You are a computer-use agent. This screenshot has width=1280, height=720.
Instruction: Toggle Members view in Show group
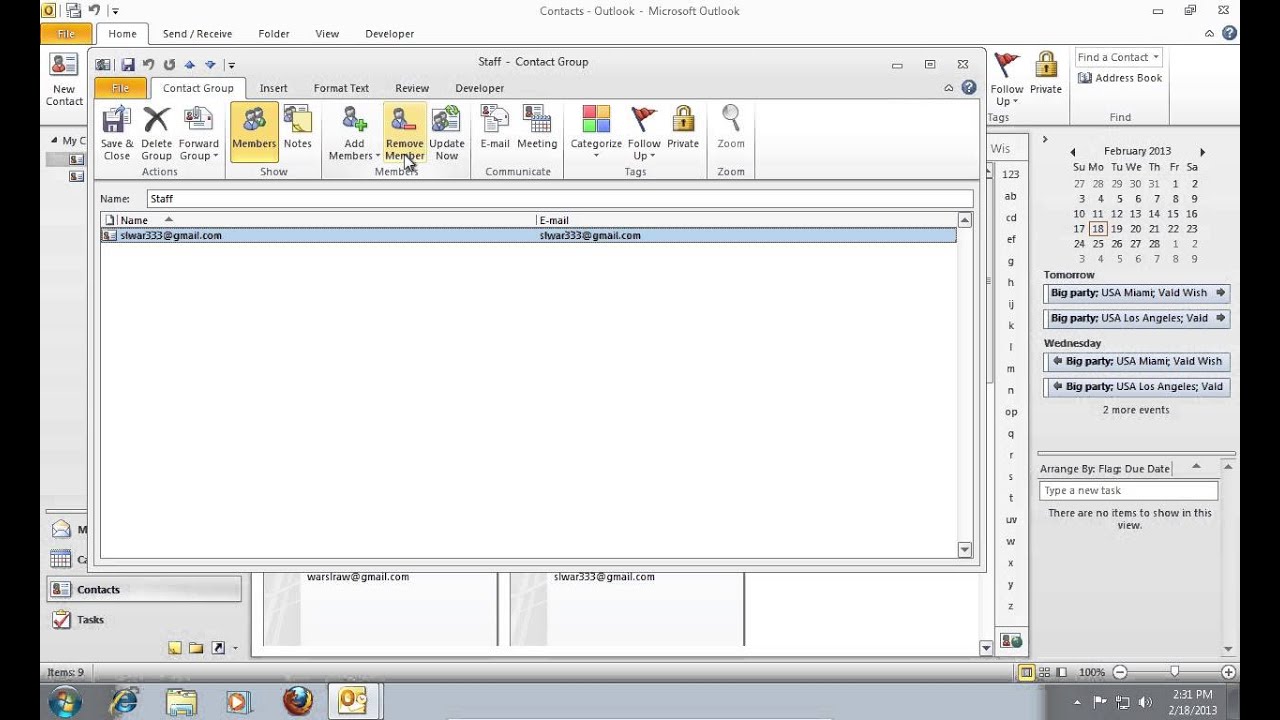pos(254,132)
